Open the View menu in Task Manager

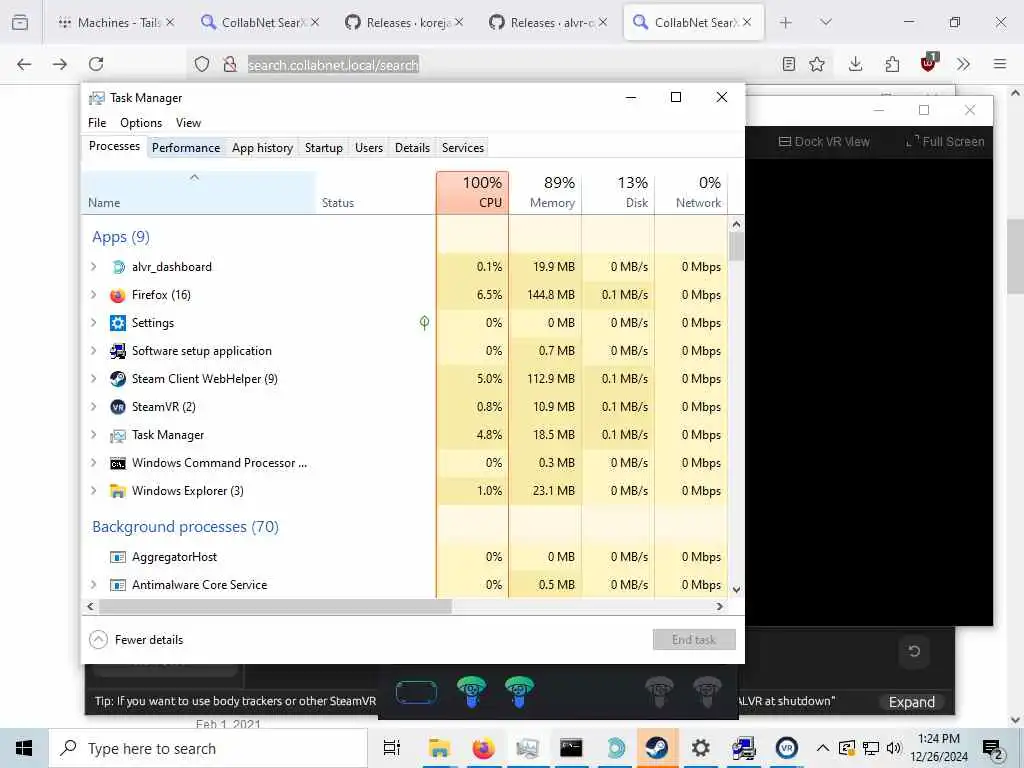(x=188, y=123)
